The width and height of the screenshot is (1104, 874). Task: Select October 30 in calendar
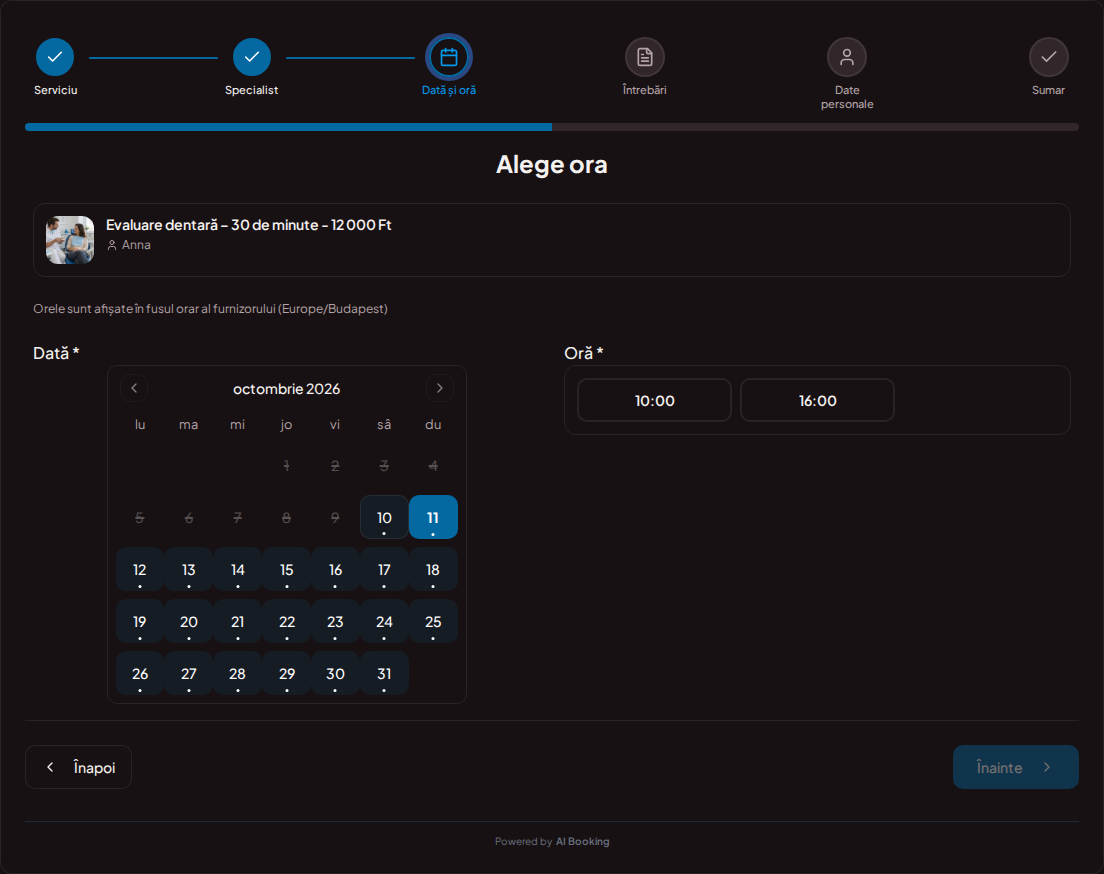(335, 674)
